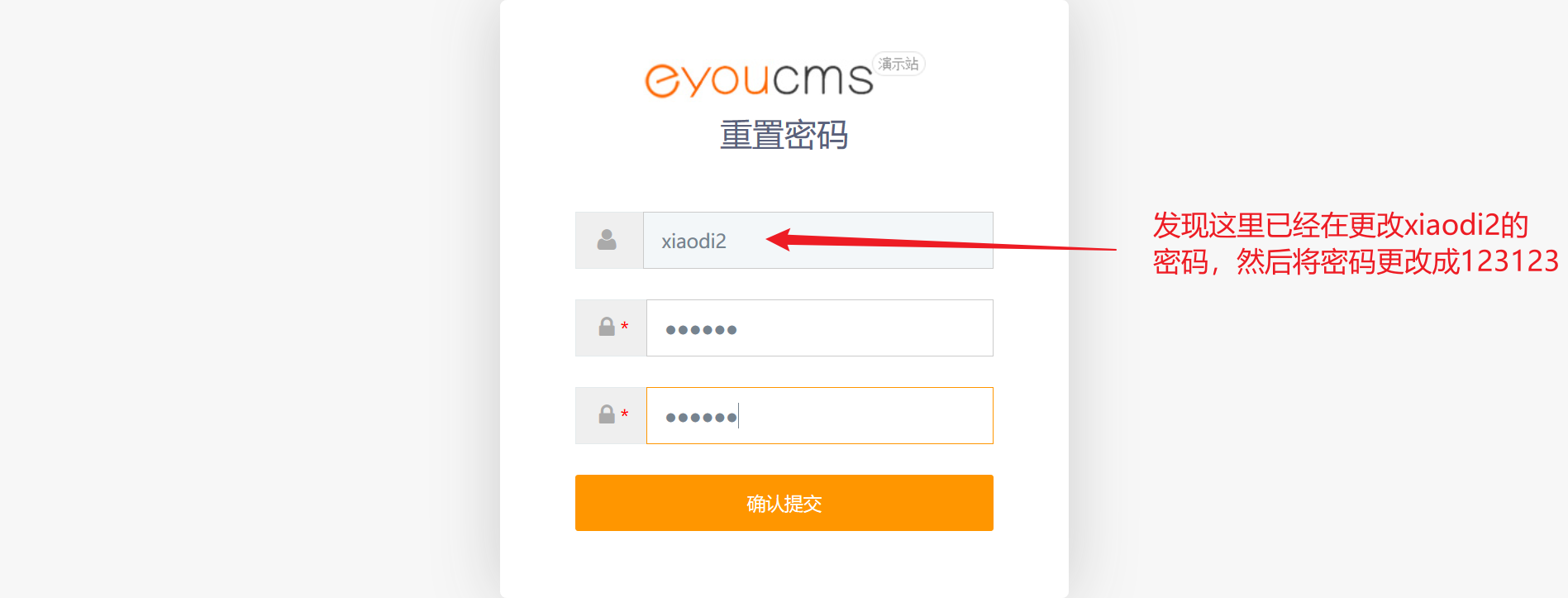Click the lock icon of first password row
Viewport: 1568px width, 598px height.
pyautogui.click(x=607, y=327)
